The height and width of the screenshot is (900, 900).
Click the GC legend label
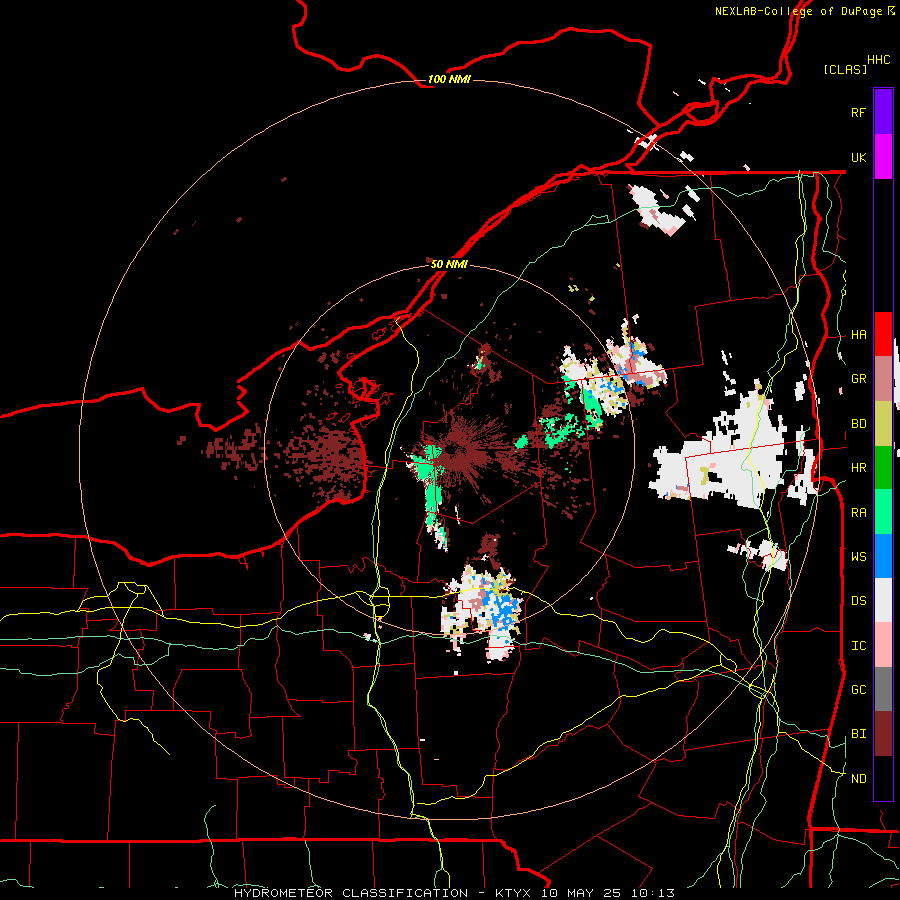click(x=858, y=690)
